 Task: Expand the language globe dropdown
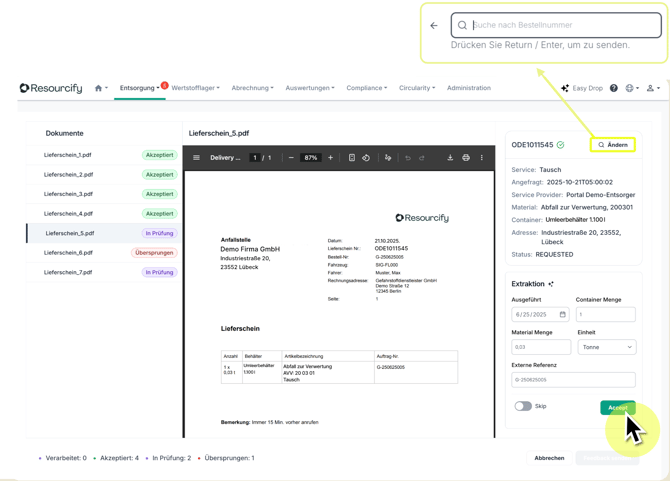point(631,88)
